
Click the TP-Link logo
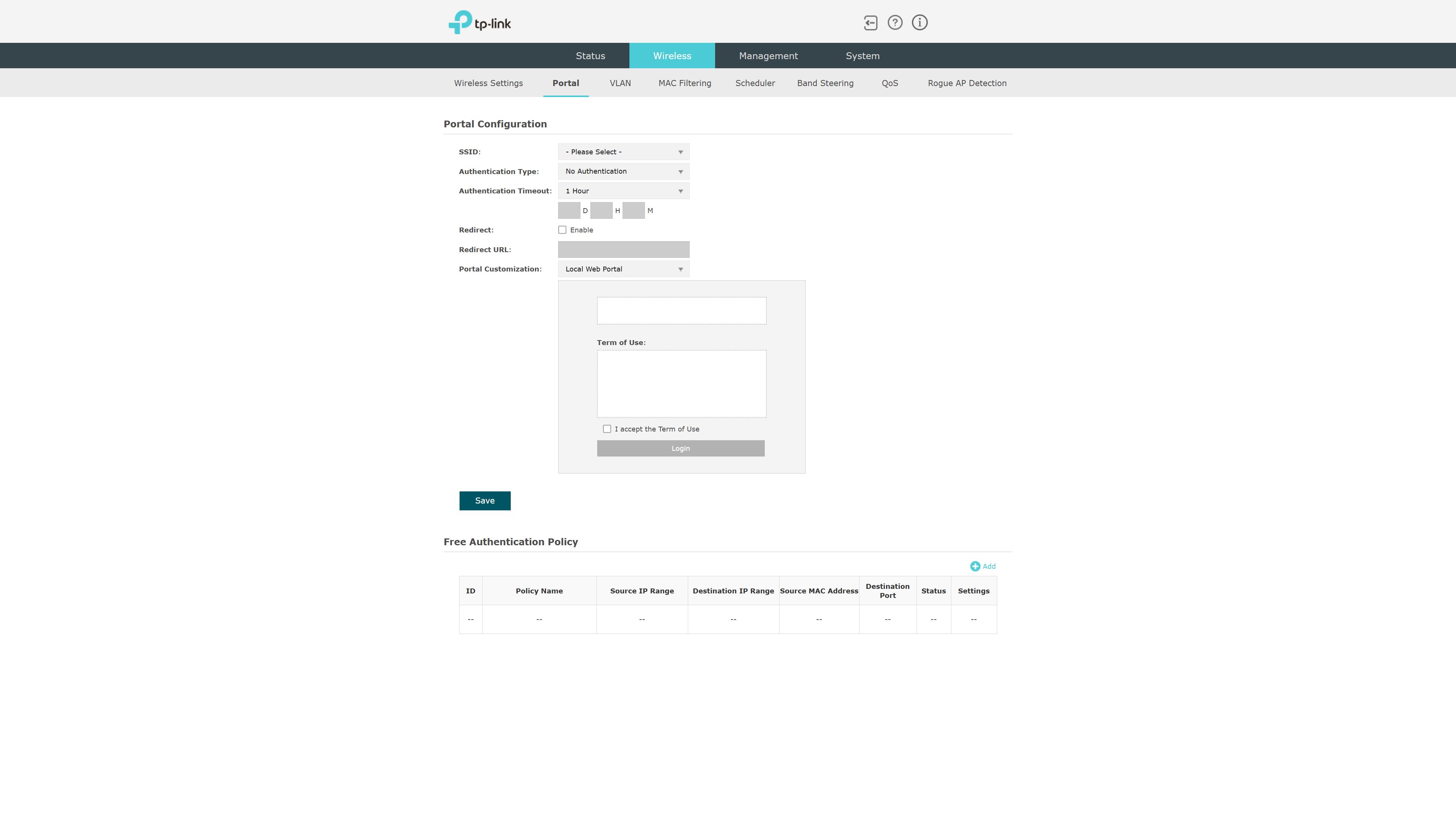click(480, 23)
